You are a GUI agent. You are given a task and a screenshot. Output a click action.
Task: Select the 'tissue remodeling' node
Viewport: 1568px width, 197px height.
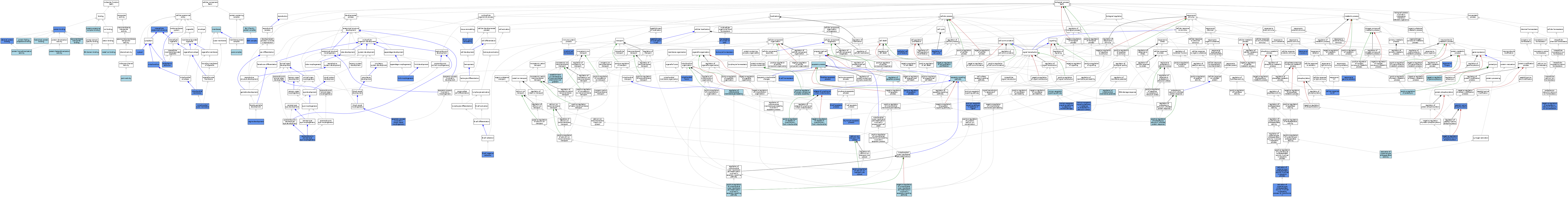coord(468,29)
